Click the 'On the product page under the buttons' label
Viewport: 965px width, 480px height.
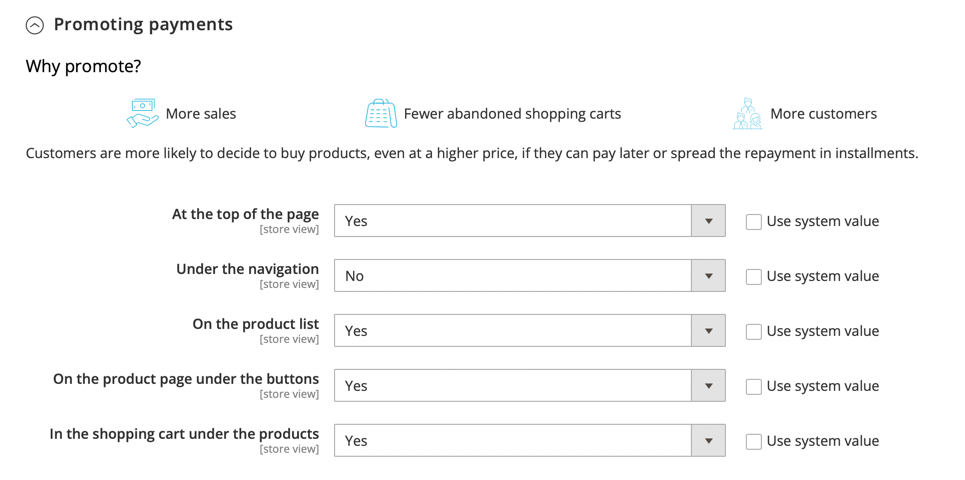[x=186, y=379]
